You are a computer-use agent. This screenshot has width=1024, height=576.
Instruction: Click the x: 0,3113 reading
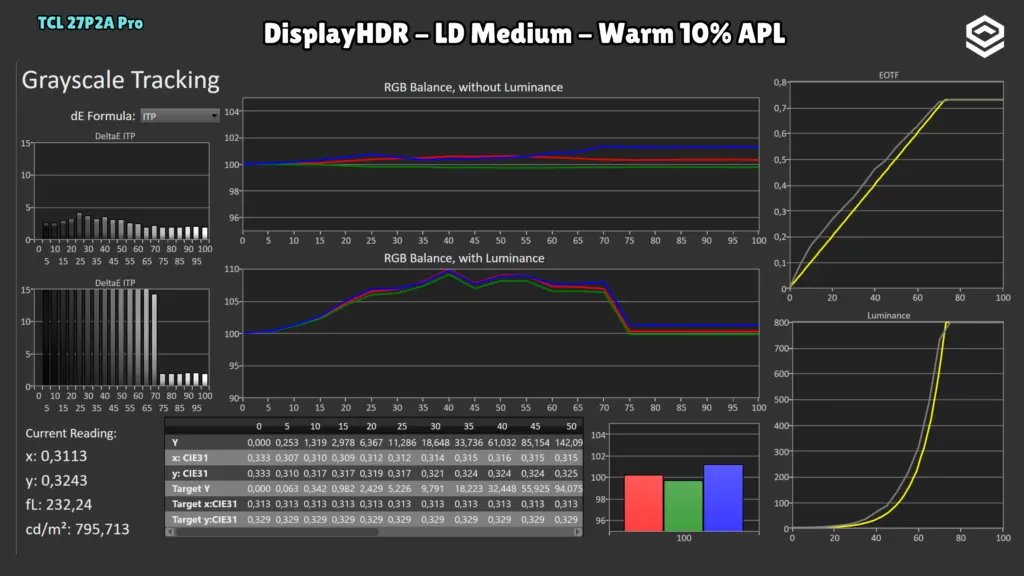(56, 456)
